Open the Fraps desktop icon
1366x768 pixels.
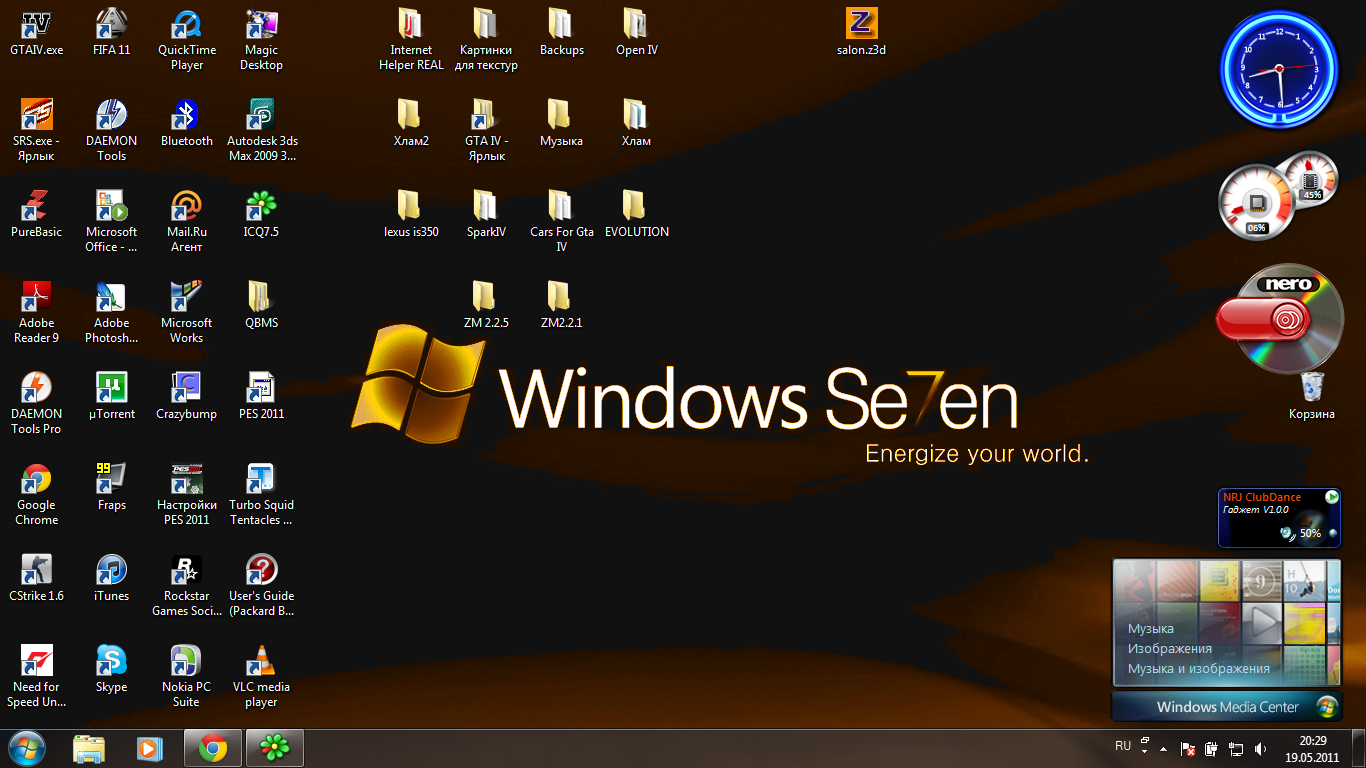pos(111,487)
